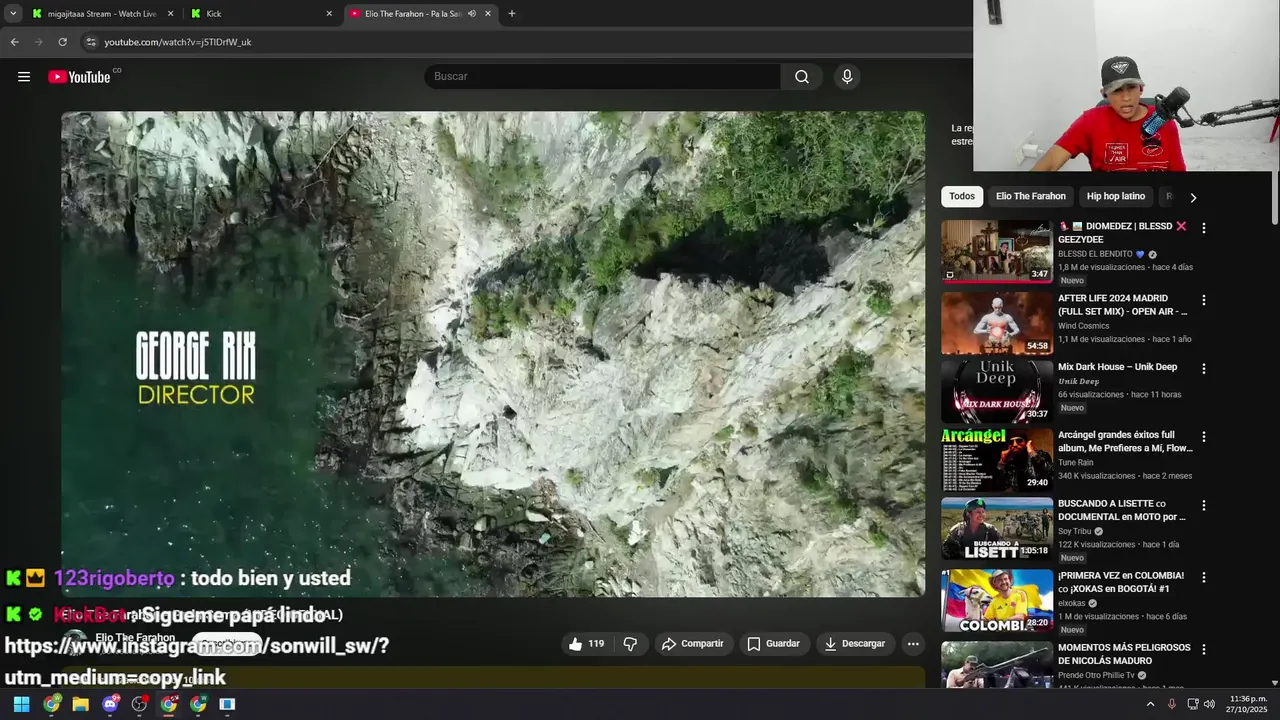This screenshot has width=1280, height=720.
Task: Close the Kick tab
Action: point(329,14)
